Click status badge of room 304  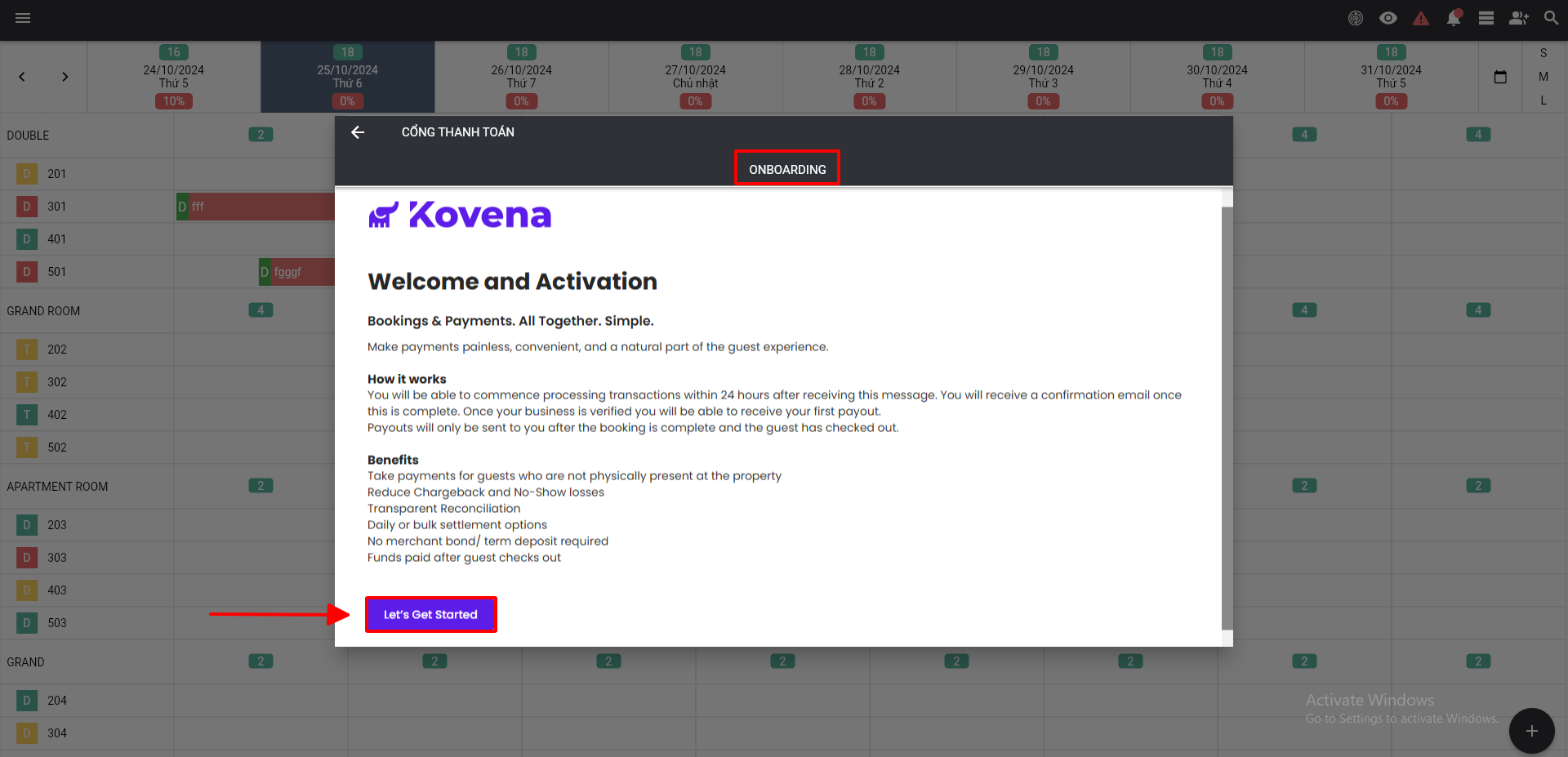[27, 733]
